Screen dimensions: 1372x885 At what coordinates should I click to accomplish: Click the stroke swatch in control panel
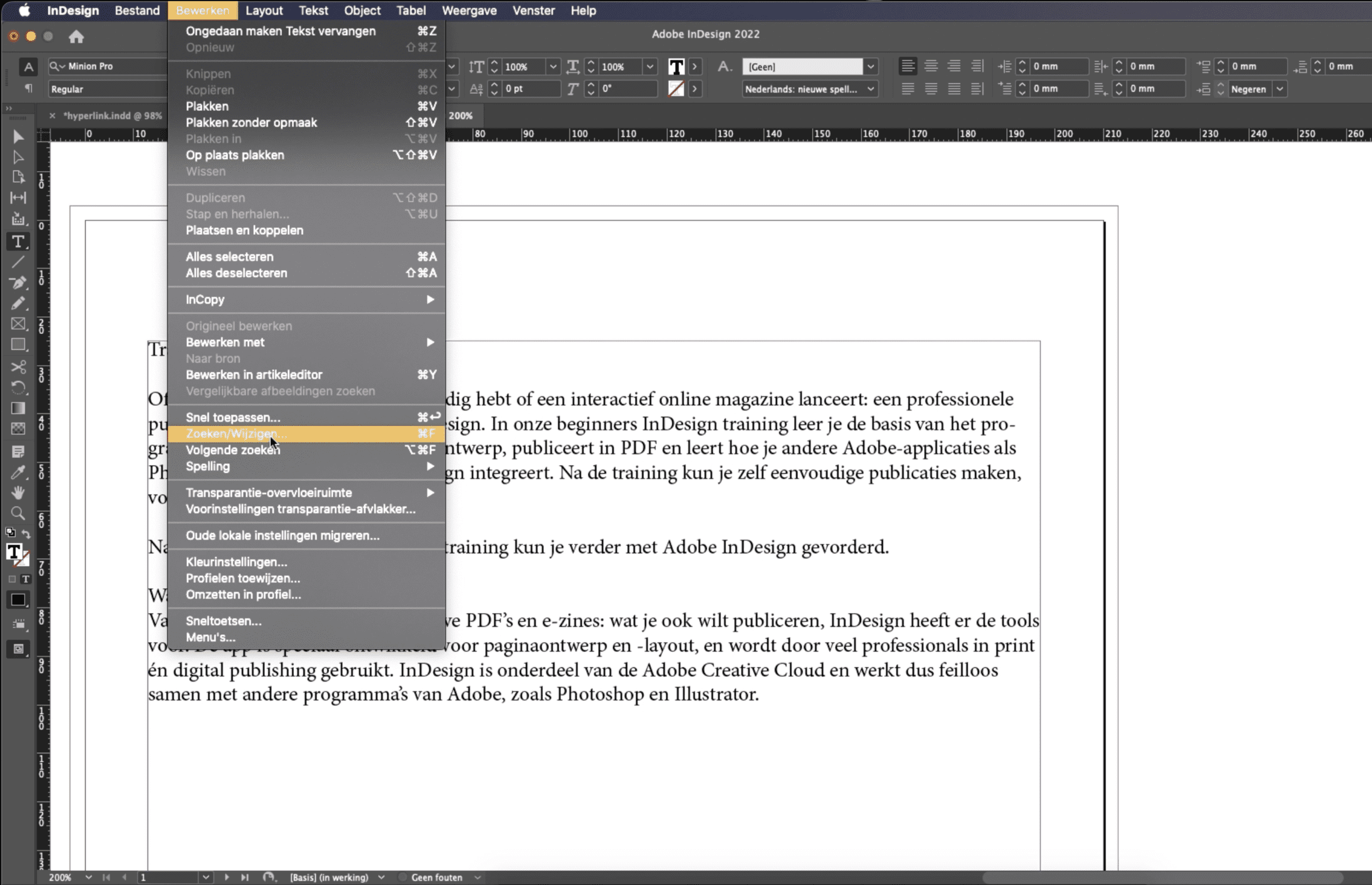tap(676, 89)
